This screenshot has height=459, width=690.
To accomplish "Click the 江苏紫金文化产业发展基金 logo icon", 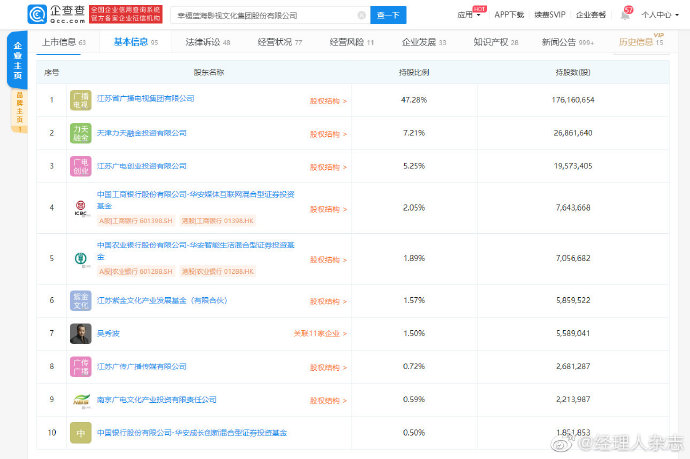I will tap(81, 300).
